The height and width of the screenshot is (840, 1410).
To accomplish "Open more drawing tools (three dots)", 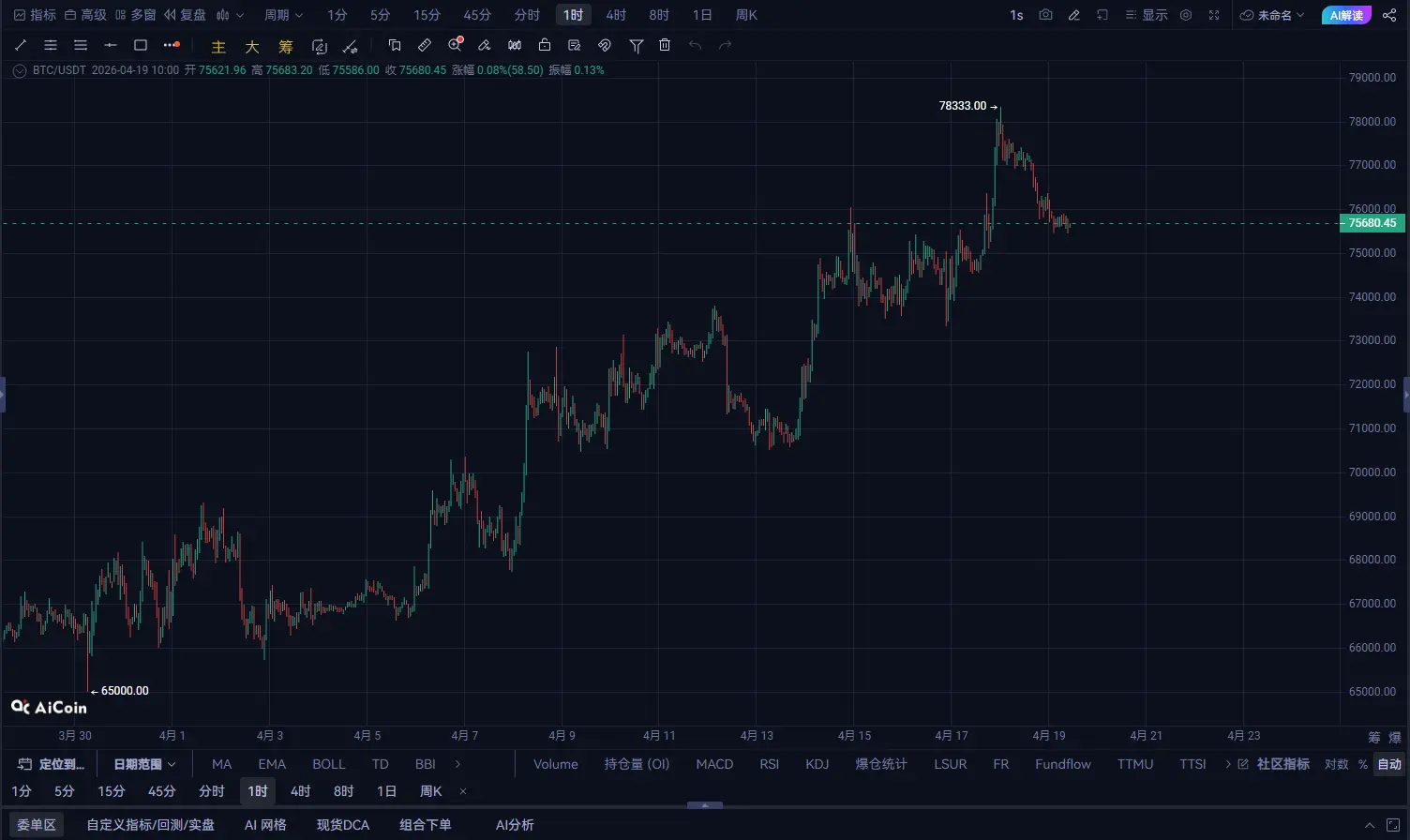I will (x=171, y=45).
